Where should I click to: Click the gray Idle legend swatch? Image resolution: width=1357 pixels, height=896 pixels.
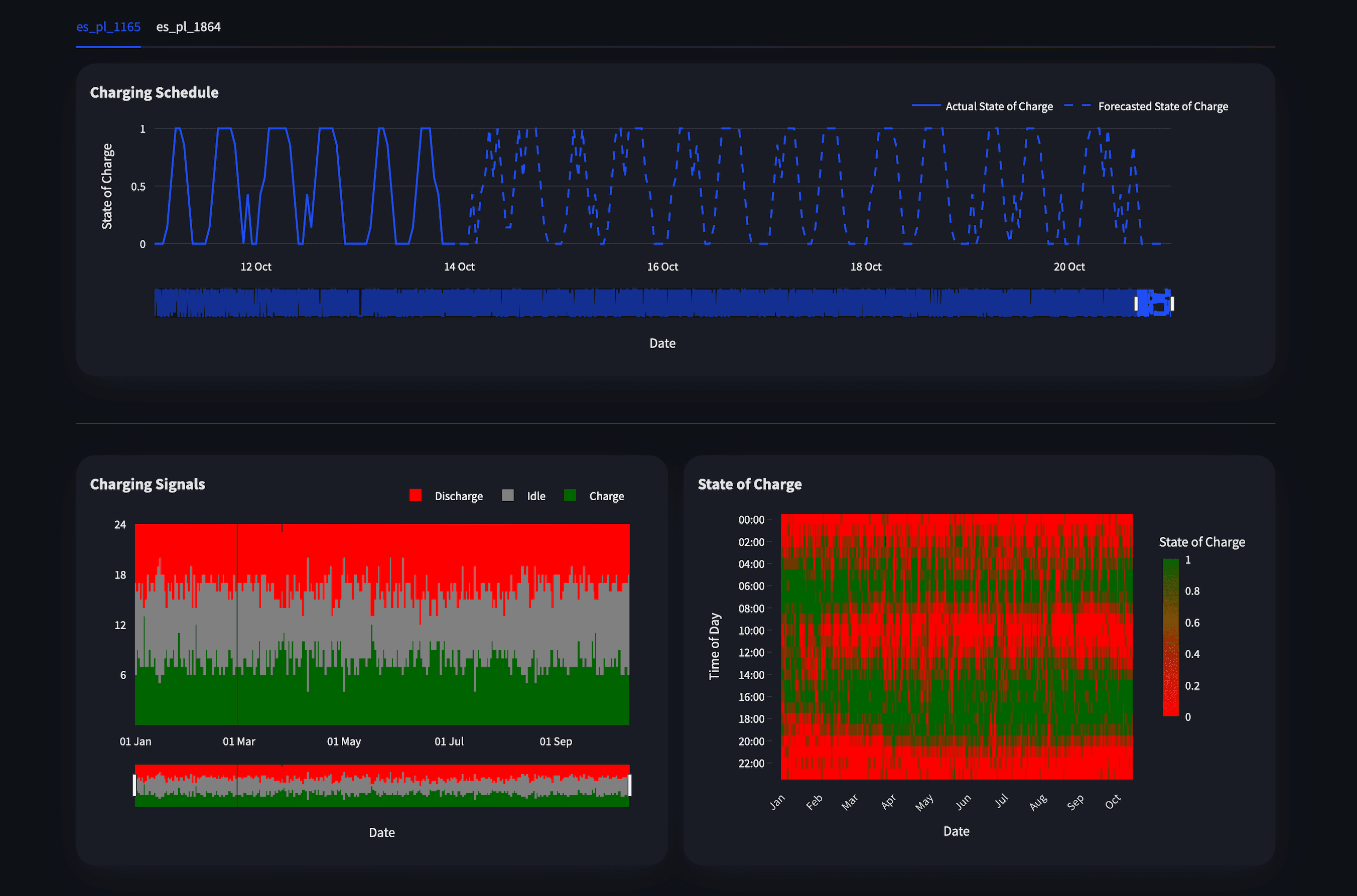[x=507, y=496]
